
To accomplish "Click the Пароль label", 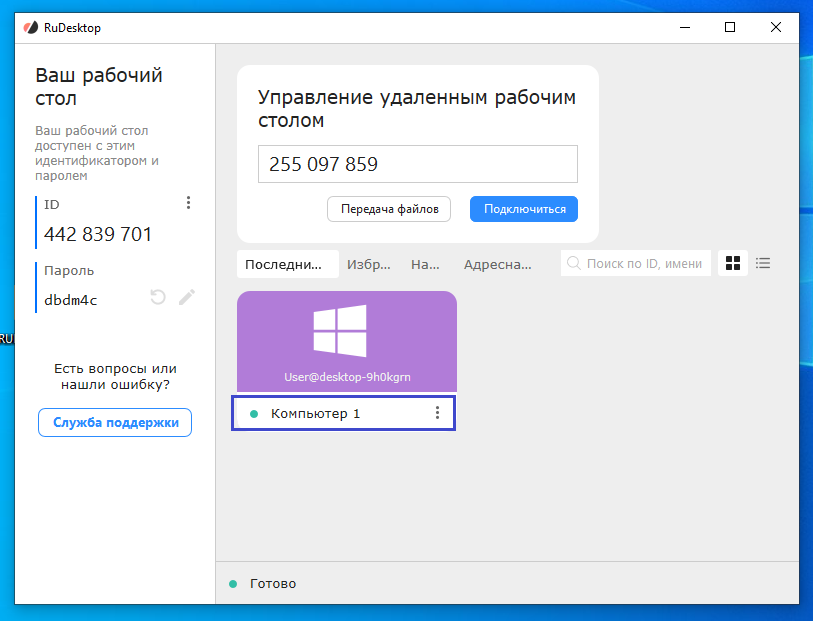I will [69, 271].
